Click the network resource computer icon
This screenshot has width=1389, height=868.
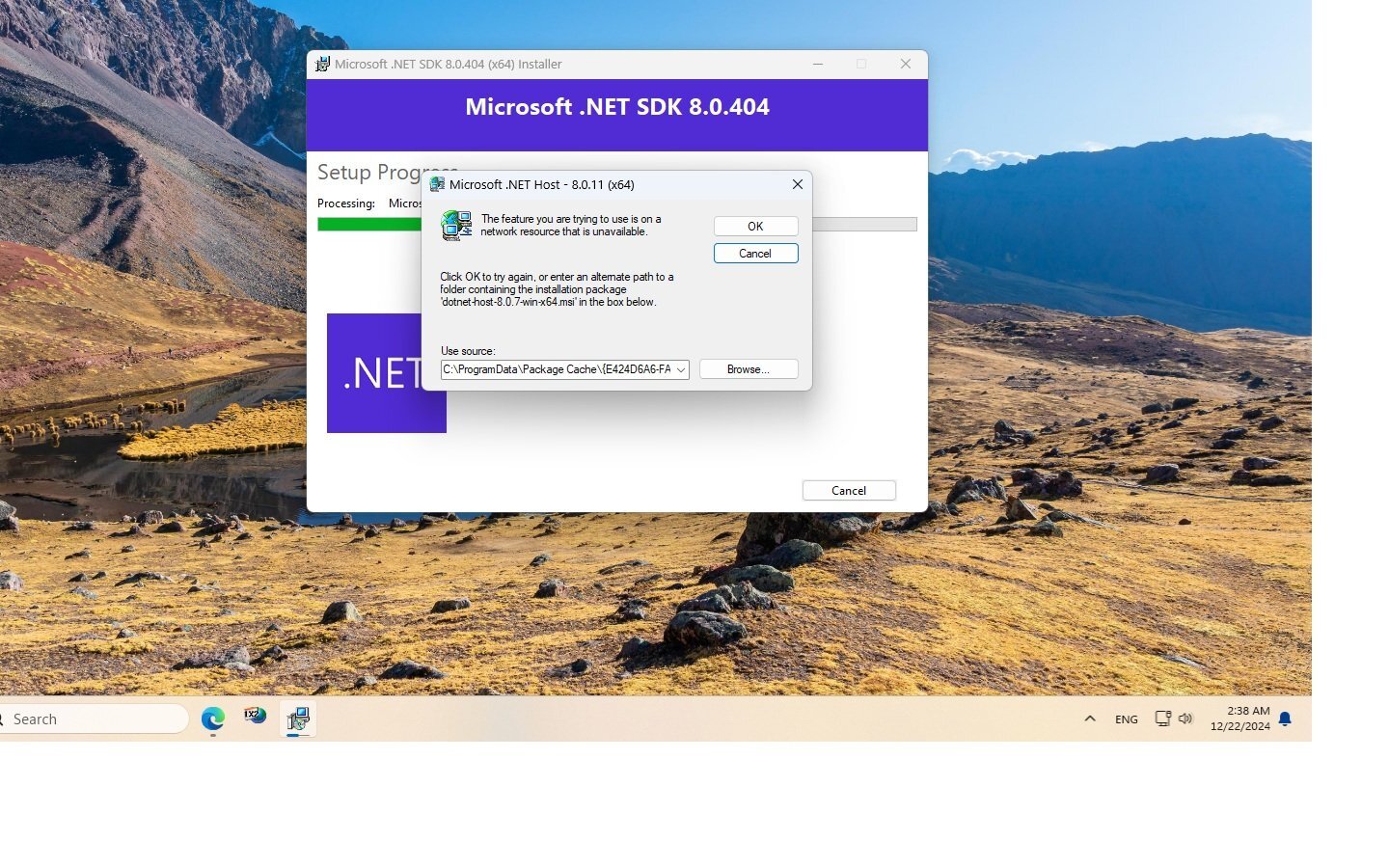click(x=456, y=226)
